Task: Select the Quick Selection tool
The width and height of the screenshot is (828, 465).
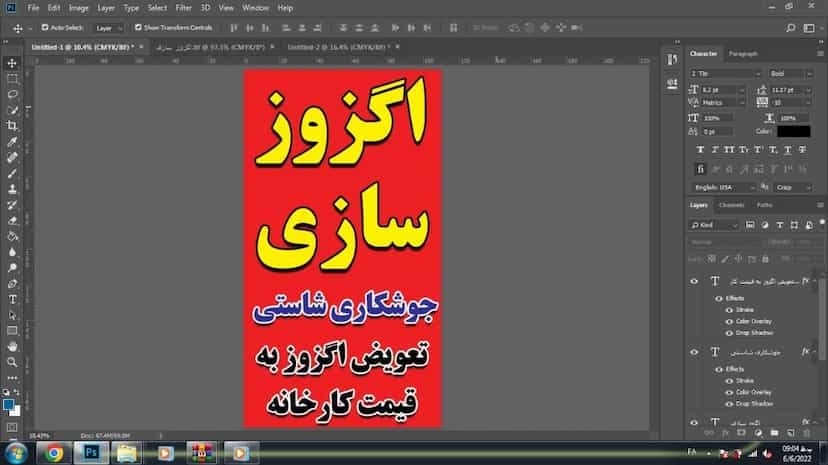Action: (12, 110)
